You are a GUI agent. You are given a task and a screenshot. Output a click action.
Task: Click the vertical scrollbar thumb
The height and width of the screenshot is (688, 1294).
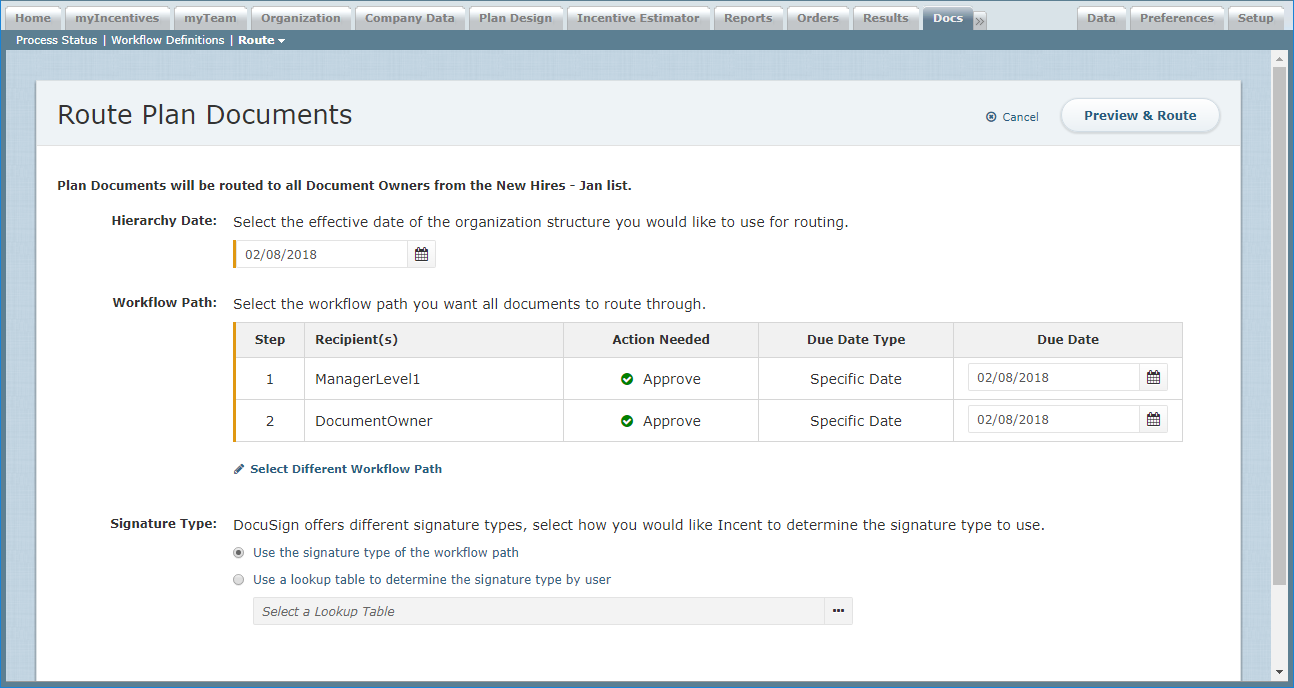pos(1279,325)
